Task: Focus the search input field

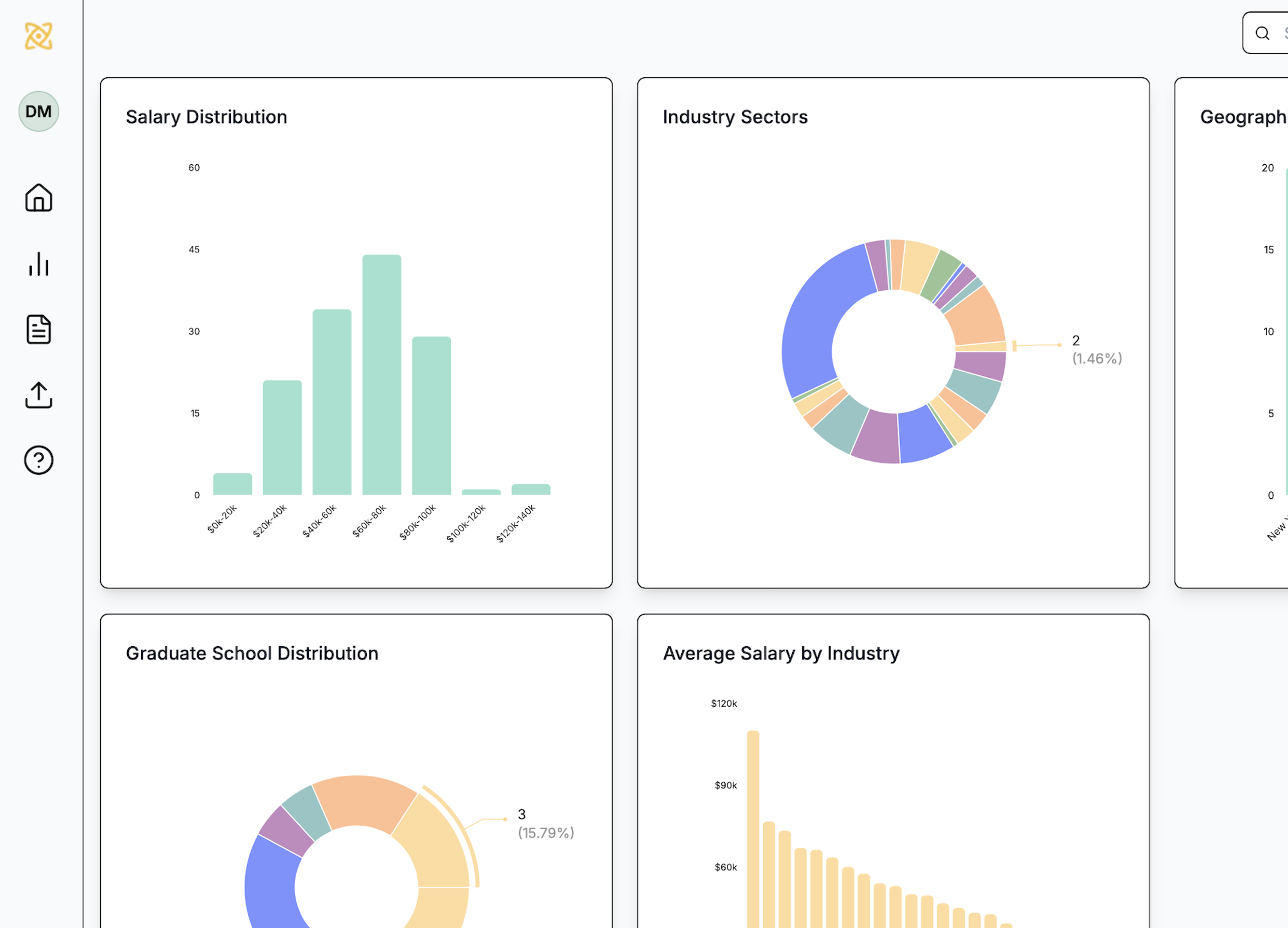Action: [x=1266, y=33]
